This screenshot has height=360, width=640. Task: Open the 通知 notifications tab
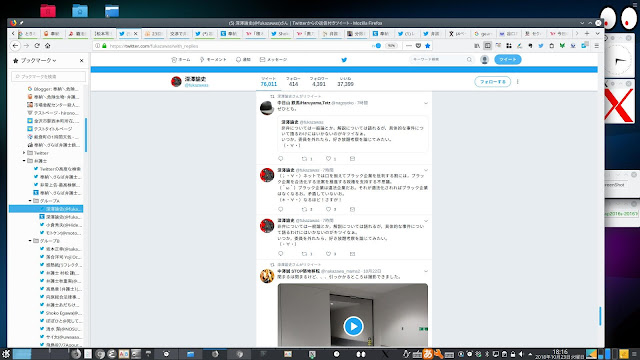click(x=243, y=60)
